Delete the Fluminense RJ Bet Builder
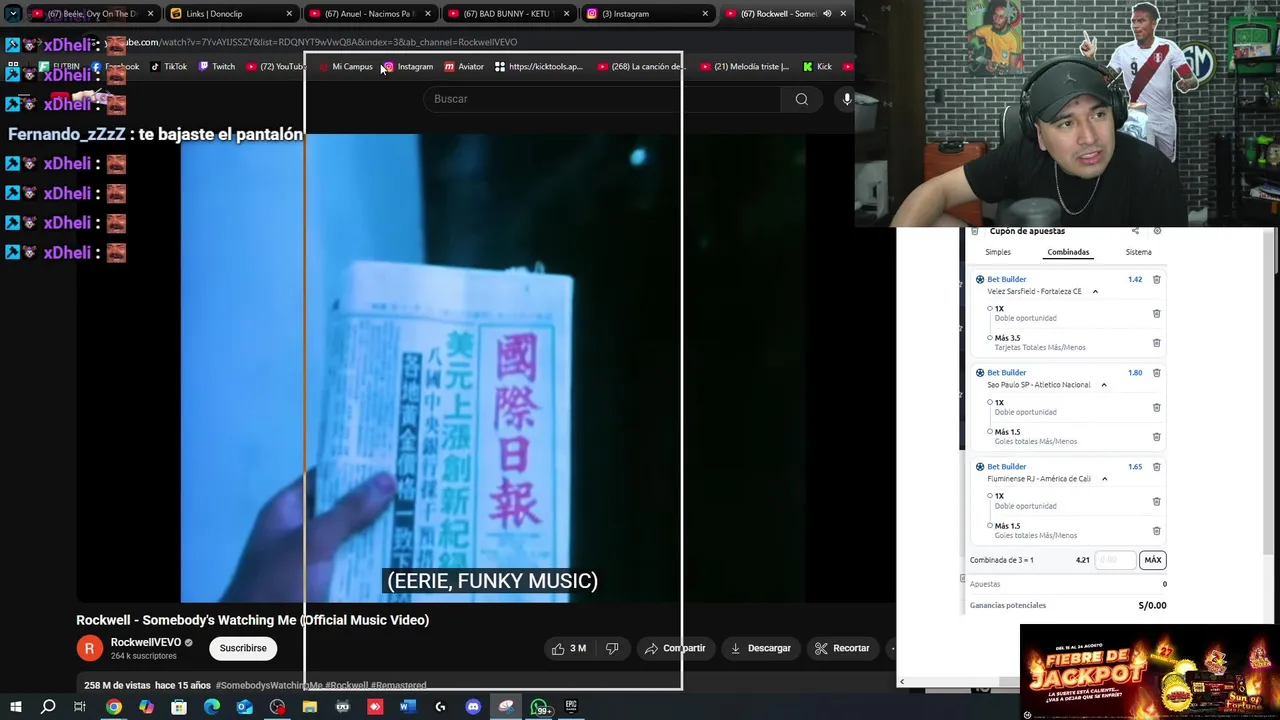Image resolution: width=1280 pixels, height=720 pixels. tap(1156, 466)
